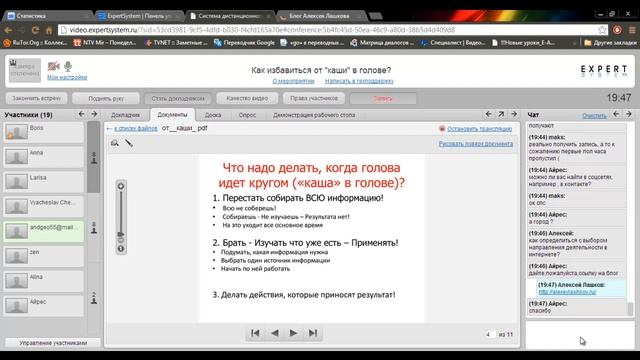Click the chat message input field
This screenshot has height=360, width=640.
pos(580,335)
